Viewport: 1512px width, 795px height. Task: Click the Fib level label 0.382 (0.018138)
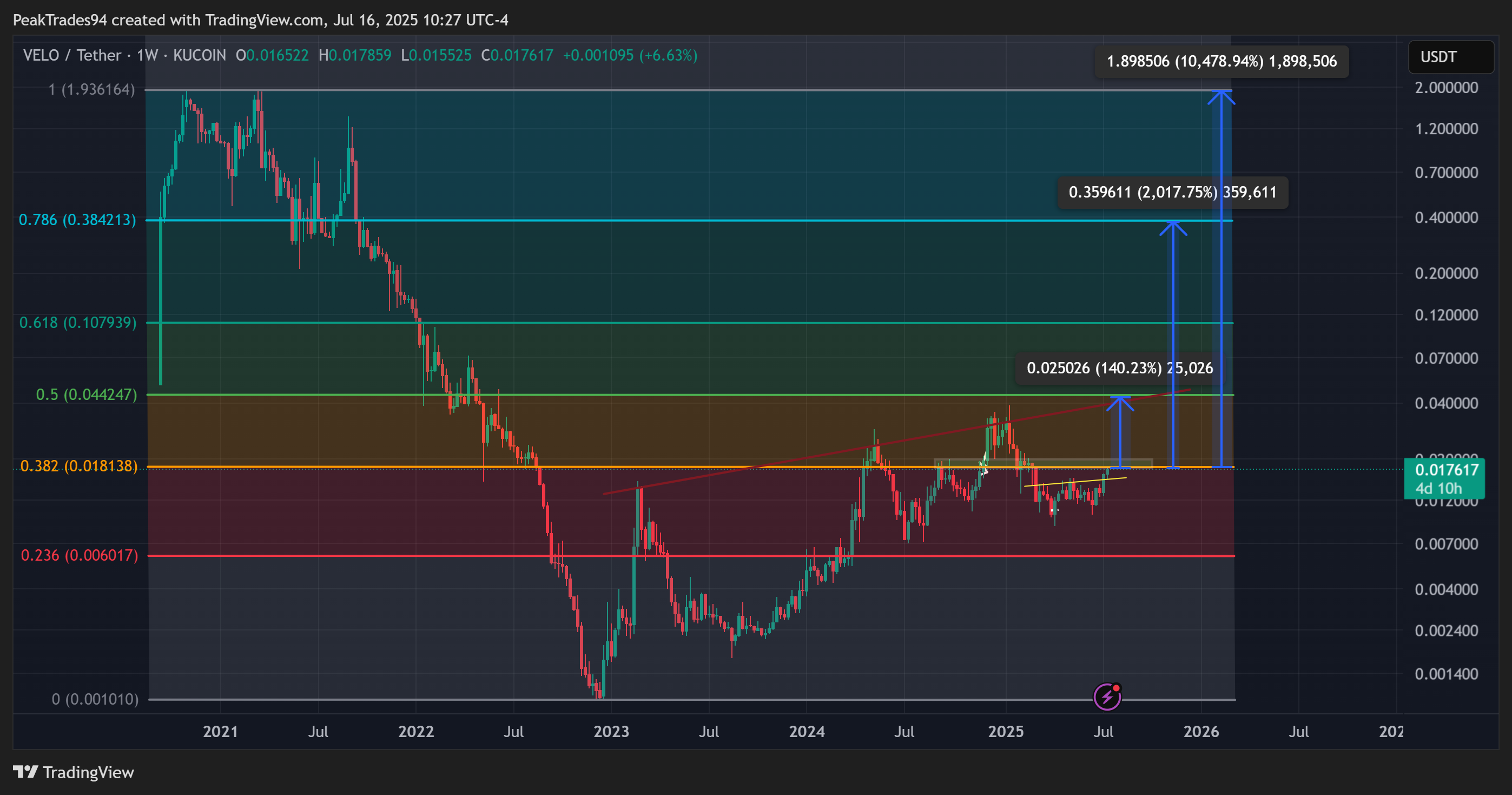(79, 466)
